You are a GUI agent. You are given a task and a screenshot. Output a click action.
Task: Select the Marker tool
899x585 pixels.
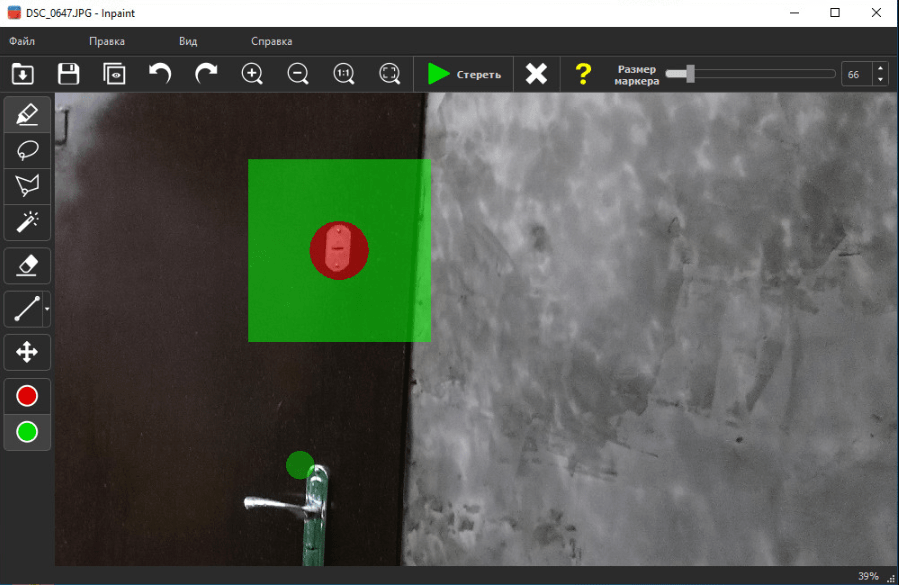pyautogui.click(x=27, y=114)
